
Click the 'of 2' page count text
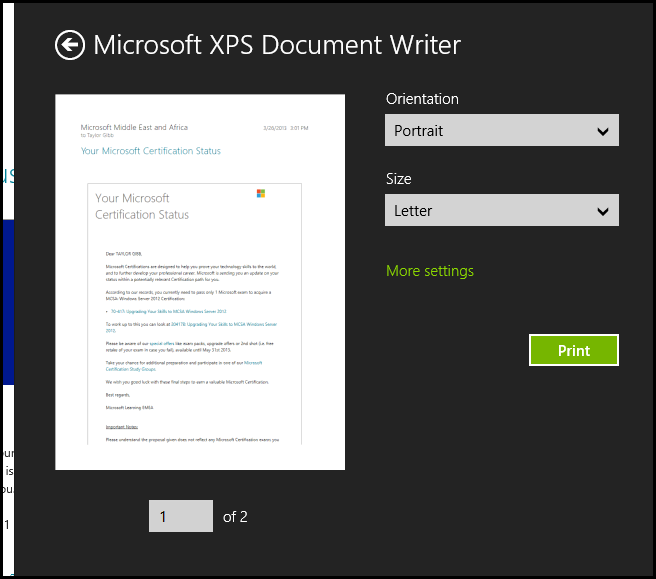tap(235, 517)
